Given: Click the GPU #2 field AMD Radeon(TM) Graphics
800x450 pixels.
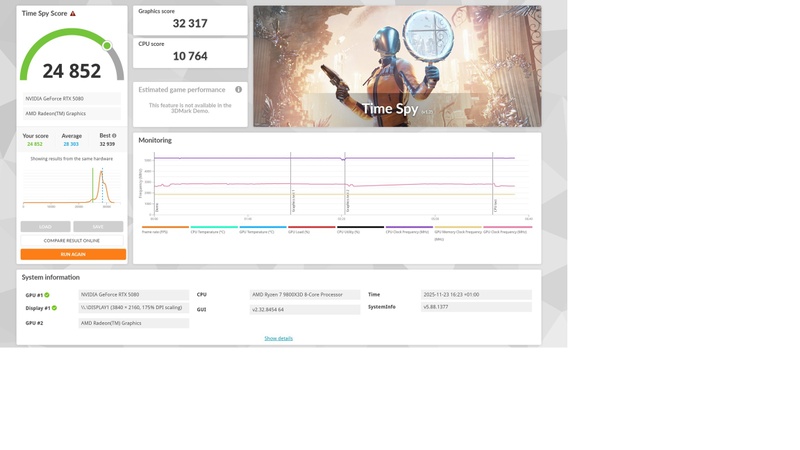Looking at the screenshot, I should [134, 323].
